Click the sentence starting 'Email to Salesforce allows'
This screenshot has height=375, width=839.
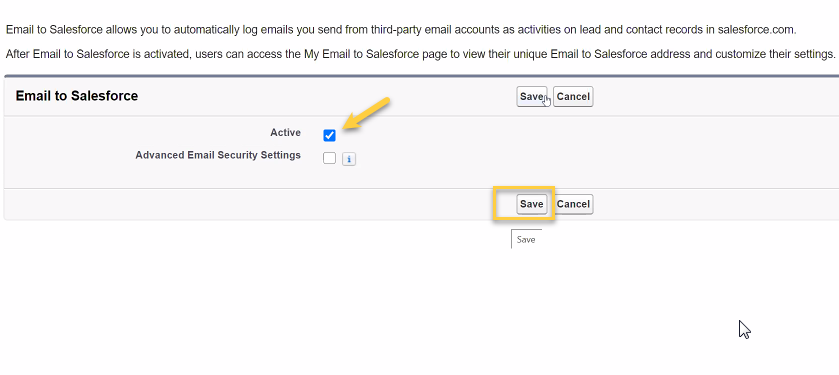[401, 30]
